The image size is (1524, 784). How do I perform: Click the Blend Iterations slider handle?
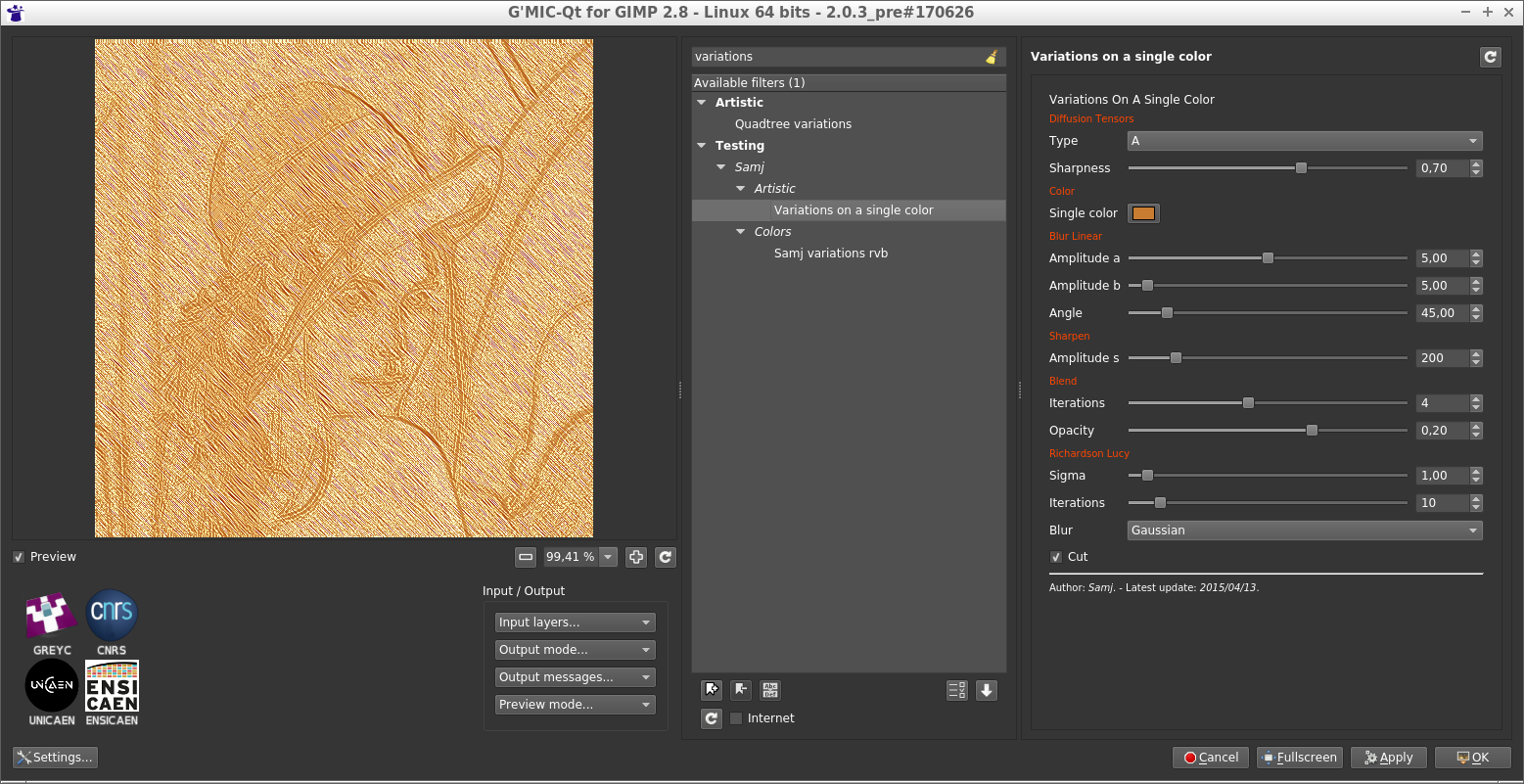pyautogui.click(x=1248, y=403)
